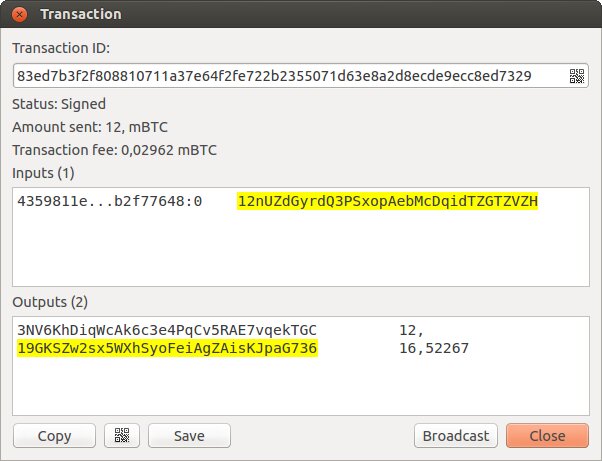
Task: Save the transaction to a file
Action: coord(189,435)
